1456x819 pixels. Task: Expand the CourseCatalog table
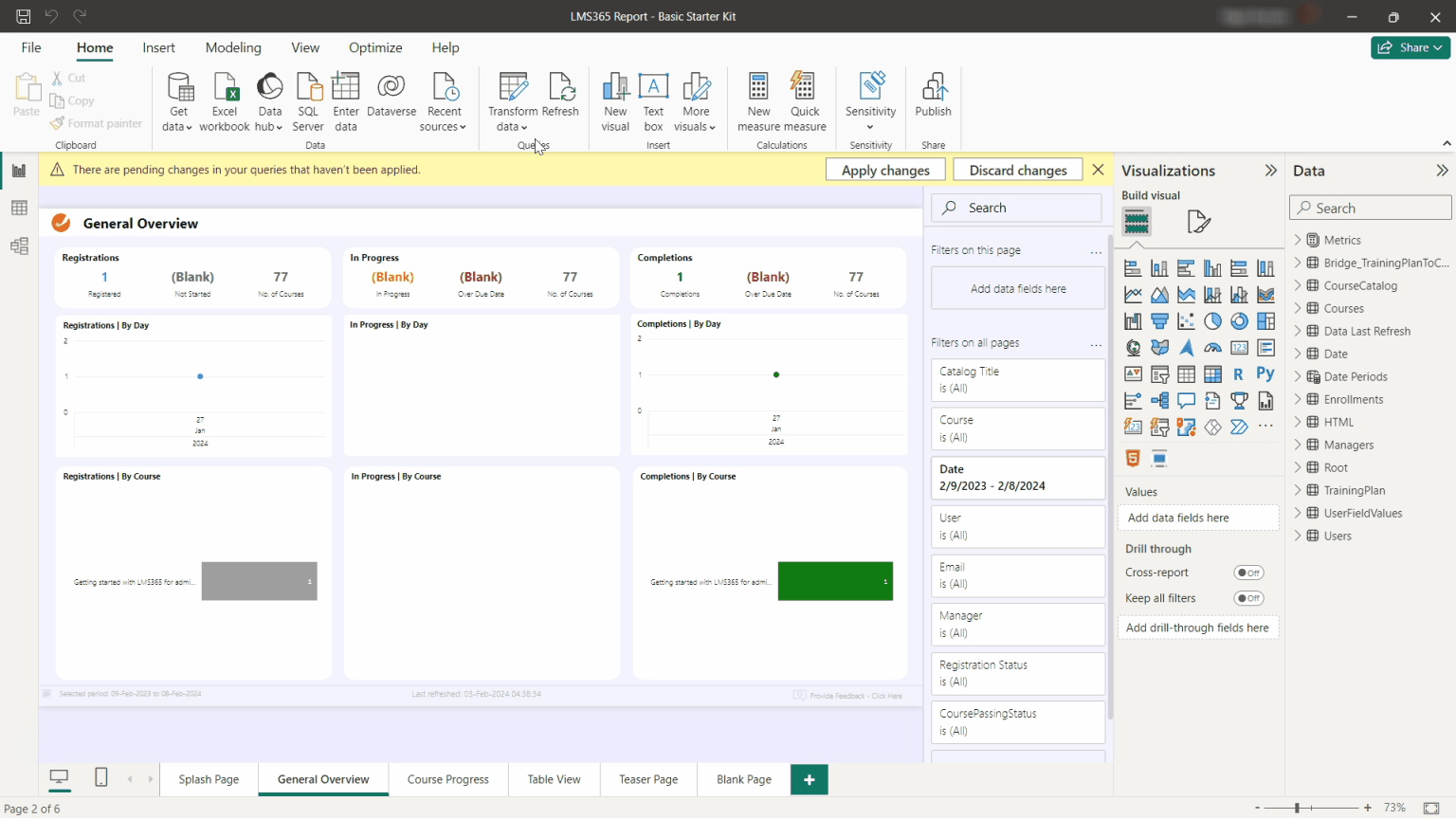(x=1298, y=285)
